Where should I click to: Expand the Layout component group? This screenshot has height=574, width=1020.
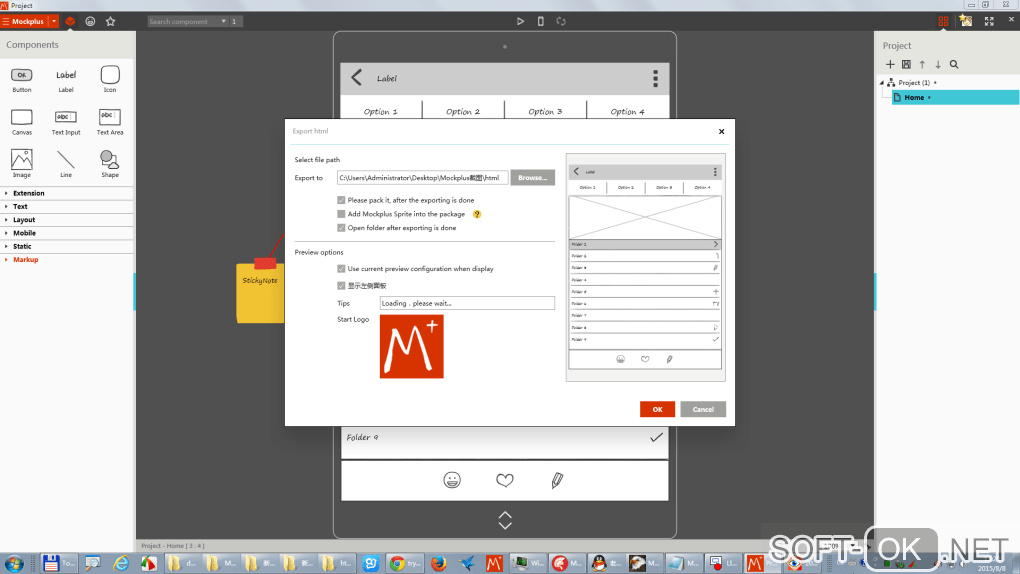67,220
